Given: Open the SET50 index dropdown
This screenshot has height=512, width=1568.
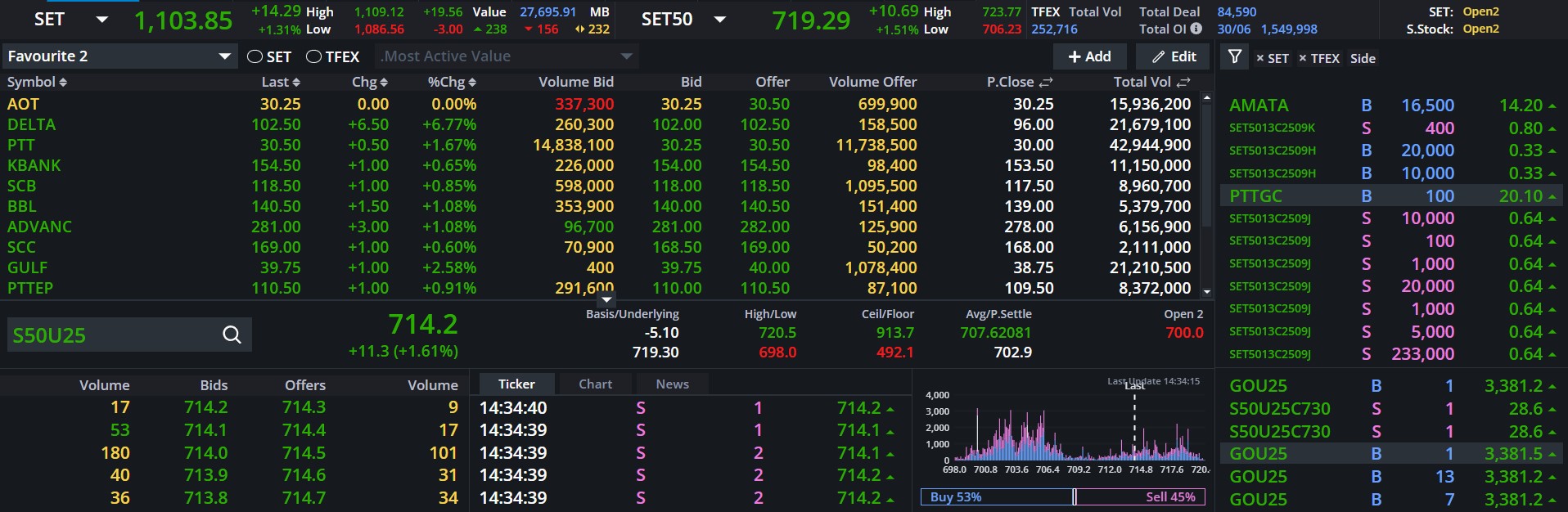Looking at the screenshot, I should click(x=720, y=19).
